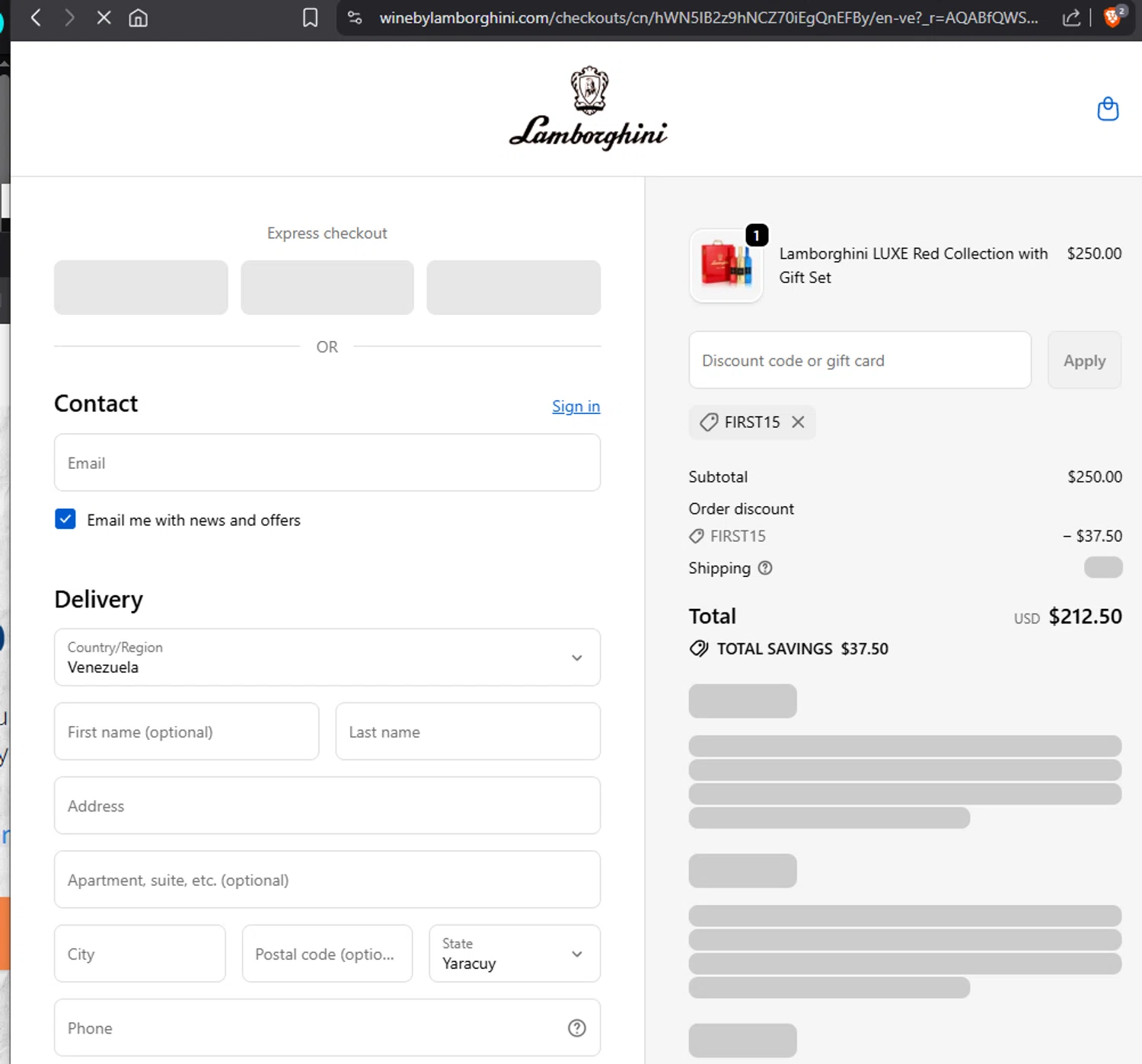Click the share page icon
1142x1064 pixels.
click(1071, 18)
